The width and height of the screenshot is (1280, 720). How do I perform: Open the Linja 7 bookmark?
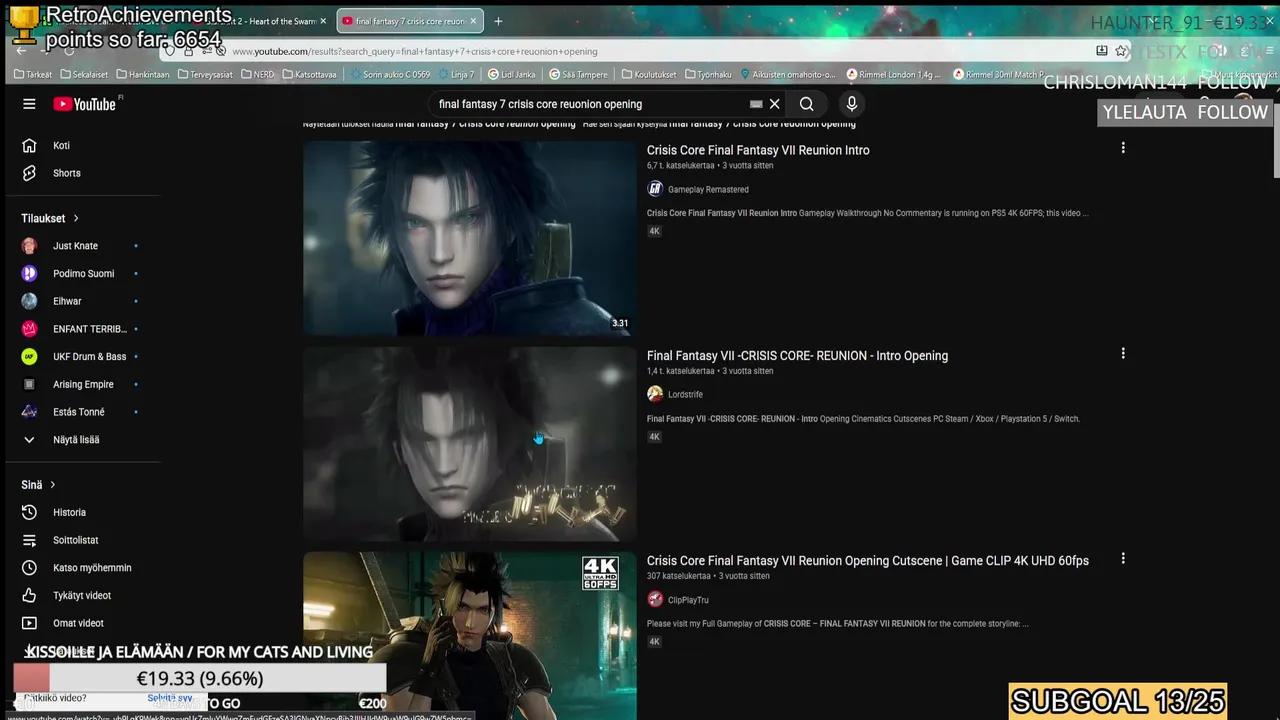click(x=455, y=74)
